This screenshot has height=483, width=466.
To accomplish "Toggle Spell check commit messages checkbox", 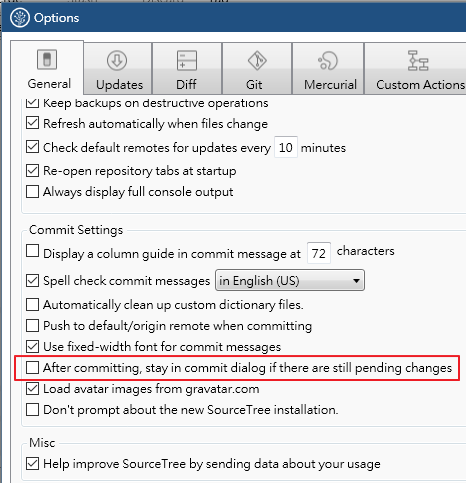I will coord(32,280).
